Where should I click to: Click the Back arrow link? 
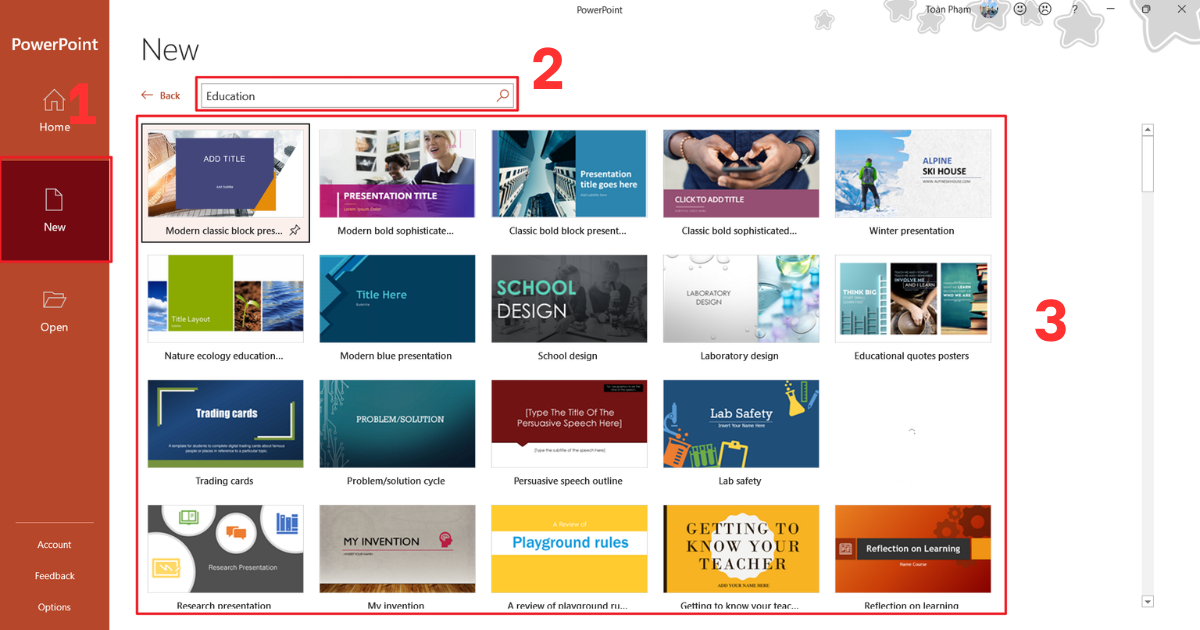tap(160, 96)
